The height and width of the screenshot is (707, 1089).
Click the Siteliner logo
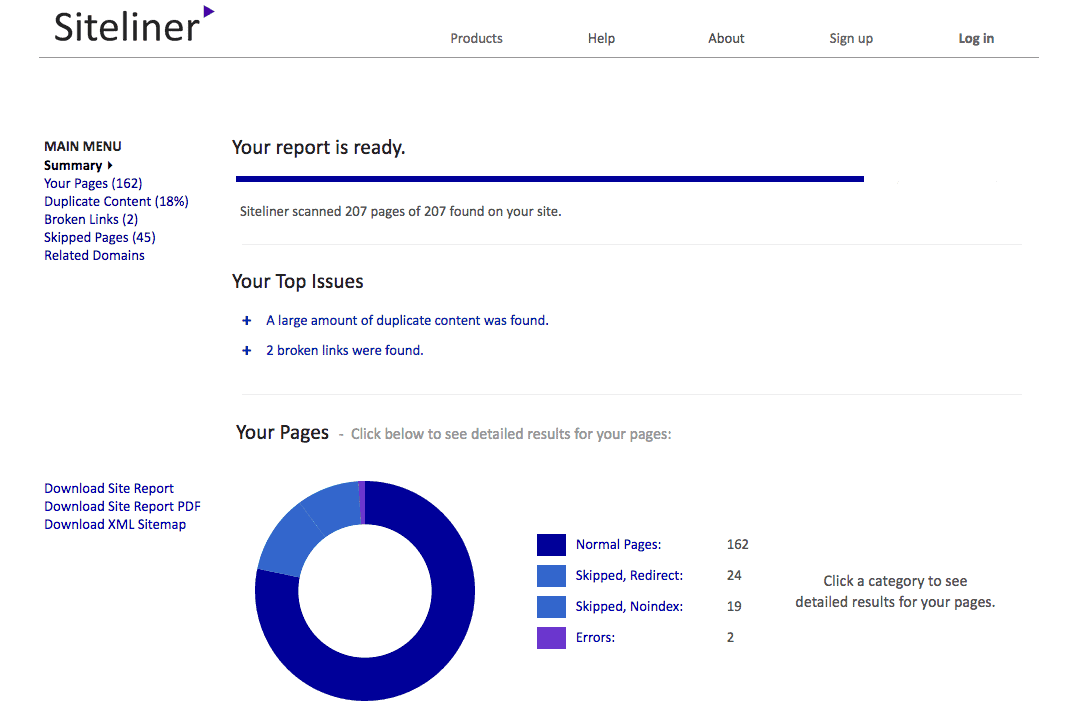point(125,27)
